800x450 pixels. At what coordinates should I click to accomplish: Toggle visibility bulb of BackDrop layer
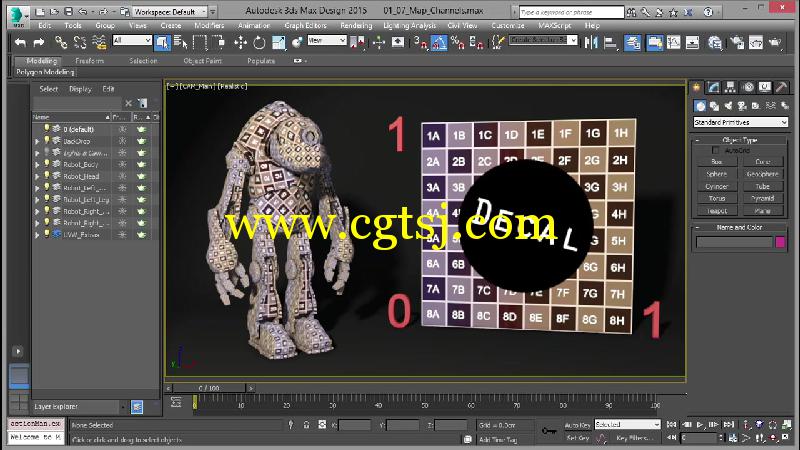(x=47, y=140)
